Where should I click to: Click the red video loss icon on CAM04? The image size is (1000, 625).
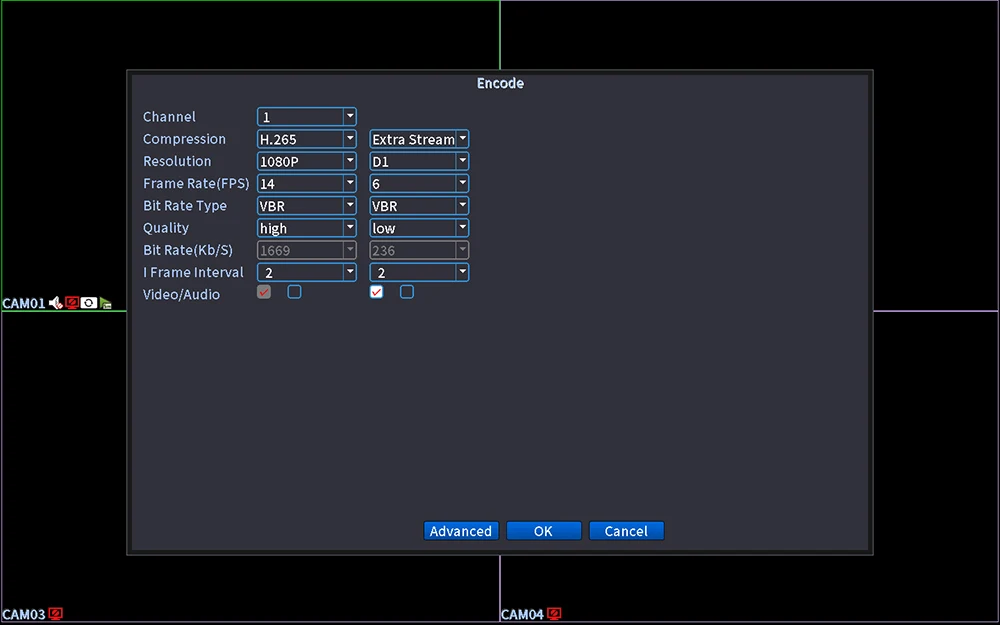(554, 614)
